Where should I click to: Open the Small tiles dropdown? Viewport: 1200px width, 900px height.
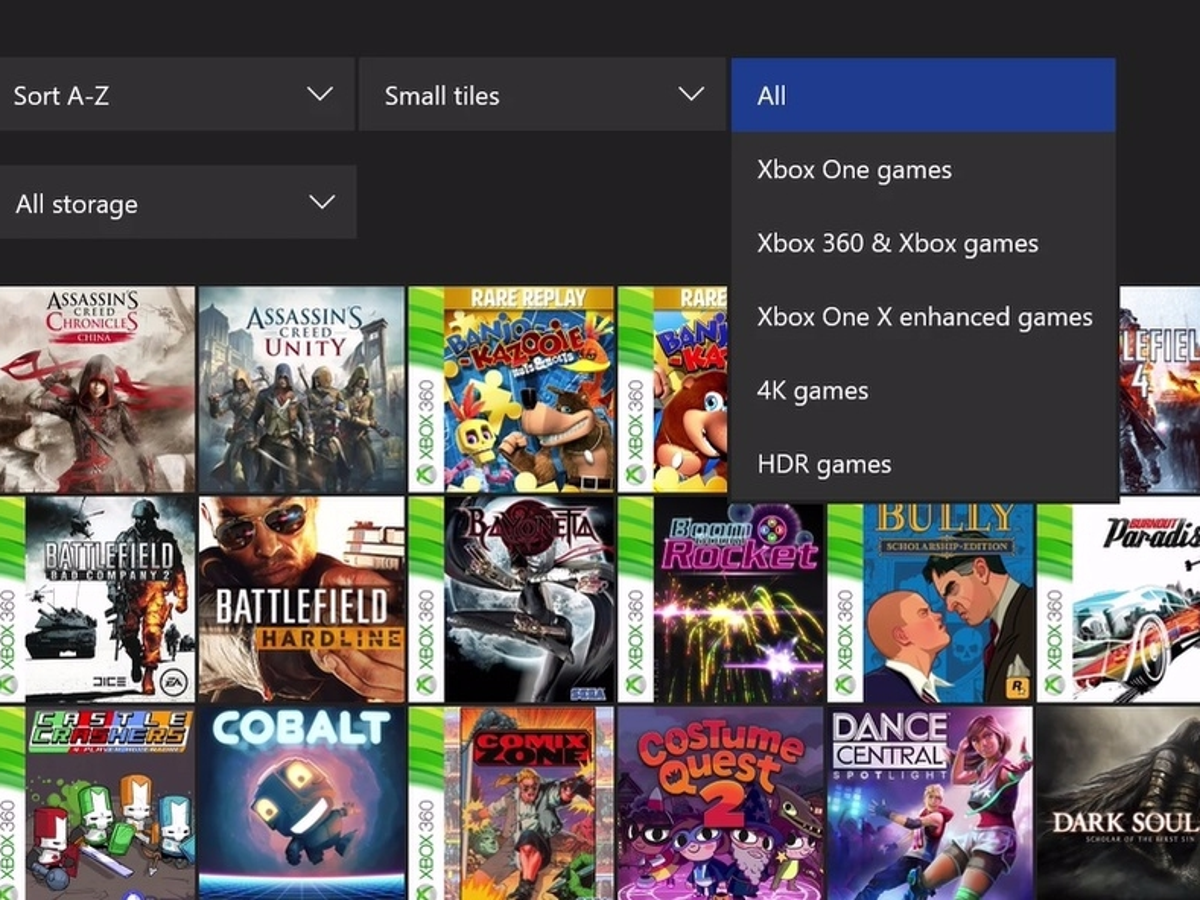click(x=542, y=95)
